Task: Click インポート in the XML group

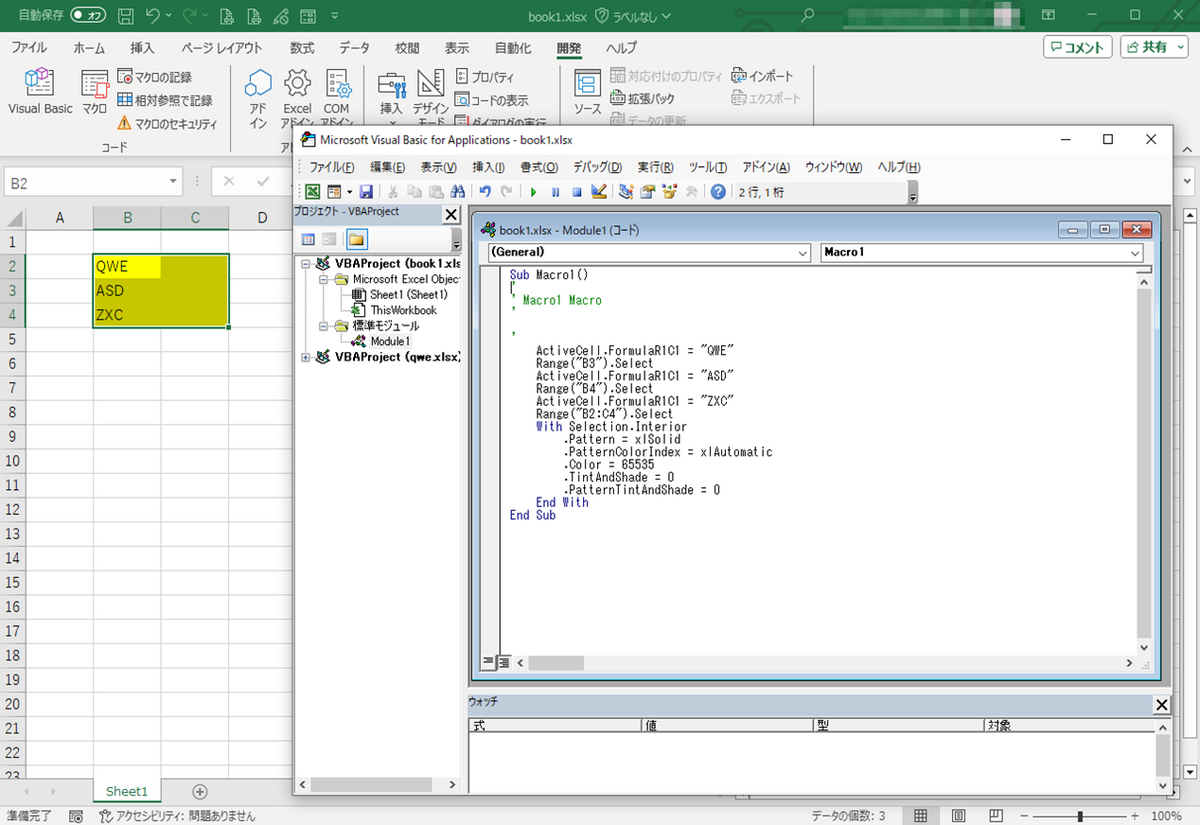Action: tap(762, 76)
